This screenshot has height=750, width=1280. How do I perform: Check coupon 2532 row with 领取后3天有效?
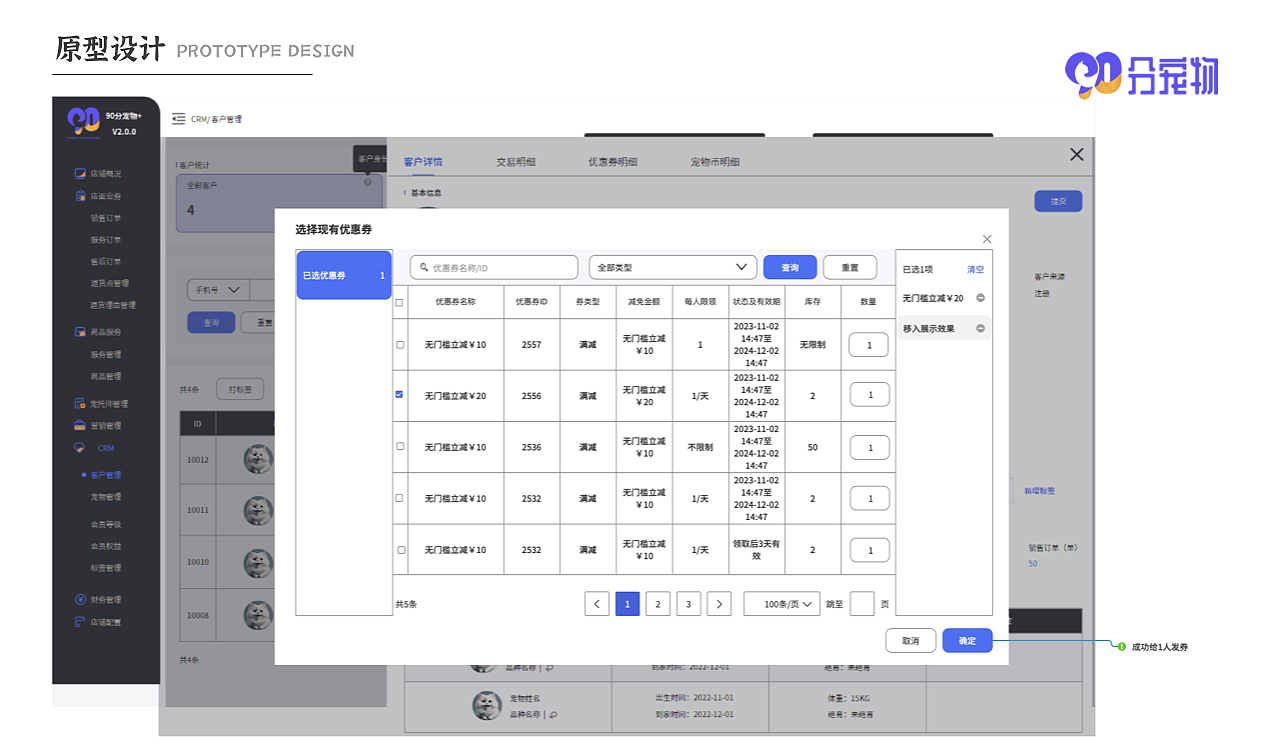pyautogui.click(x=400, y=550)
